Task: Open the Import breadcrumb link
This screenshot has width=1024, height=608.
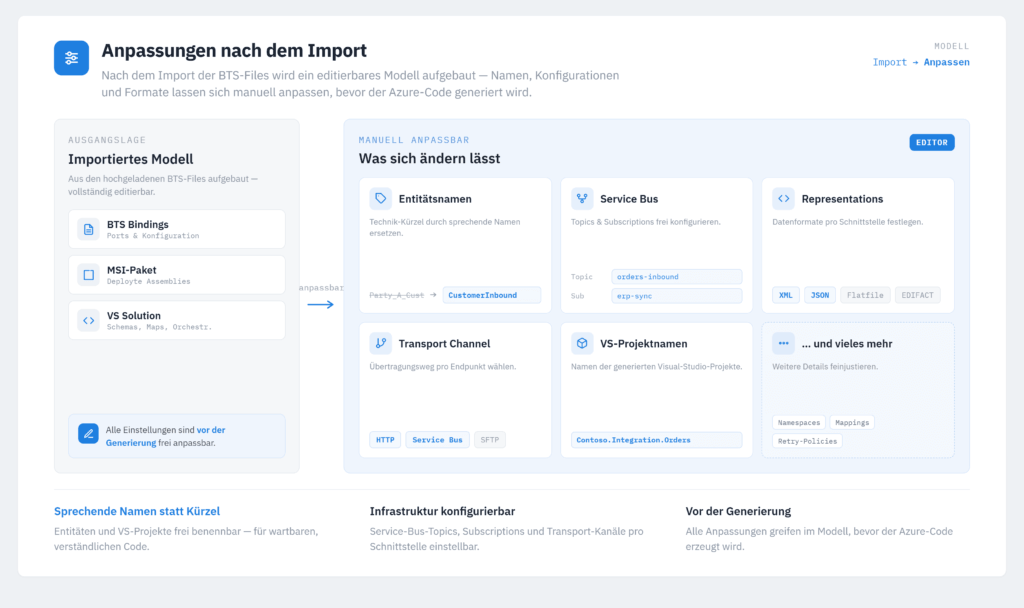Action: tap(889, 62)
